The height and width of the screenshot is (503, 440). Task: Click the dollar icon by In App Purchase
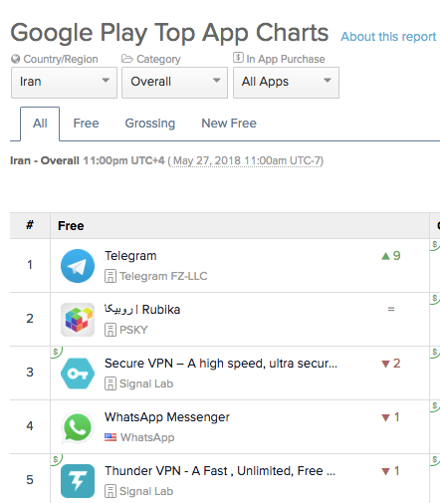[238, 58]
